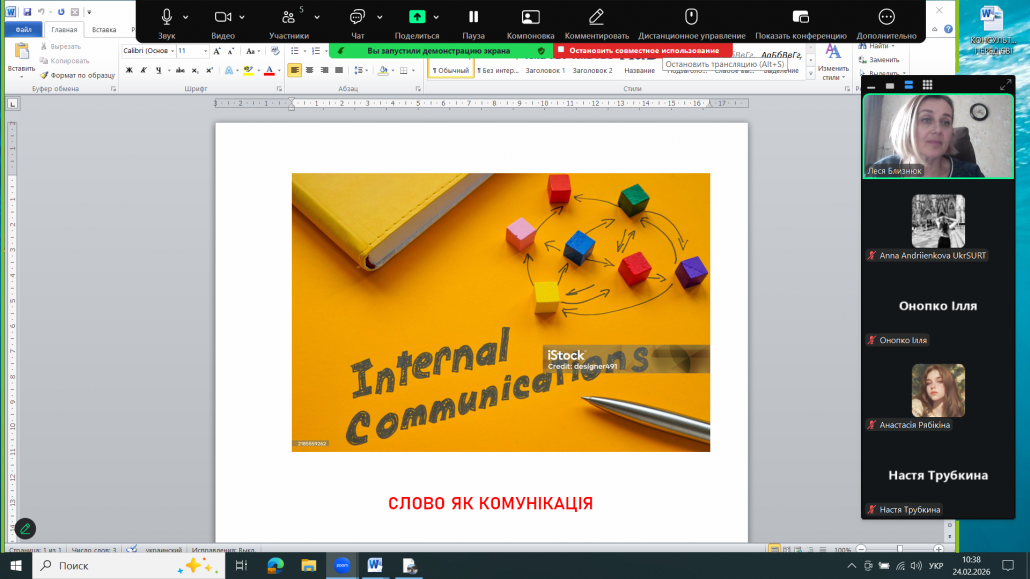The image size is (1030, 579).
Task: Switch to the Вставка ribbon tab
Action: click(104, 30)
